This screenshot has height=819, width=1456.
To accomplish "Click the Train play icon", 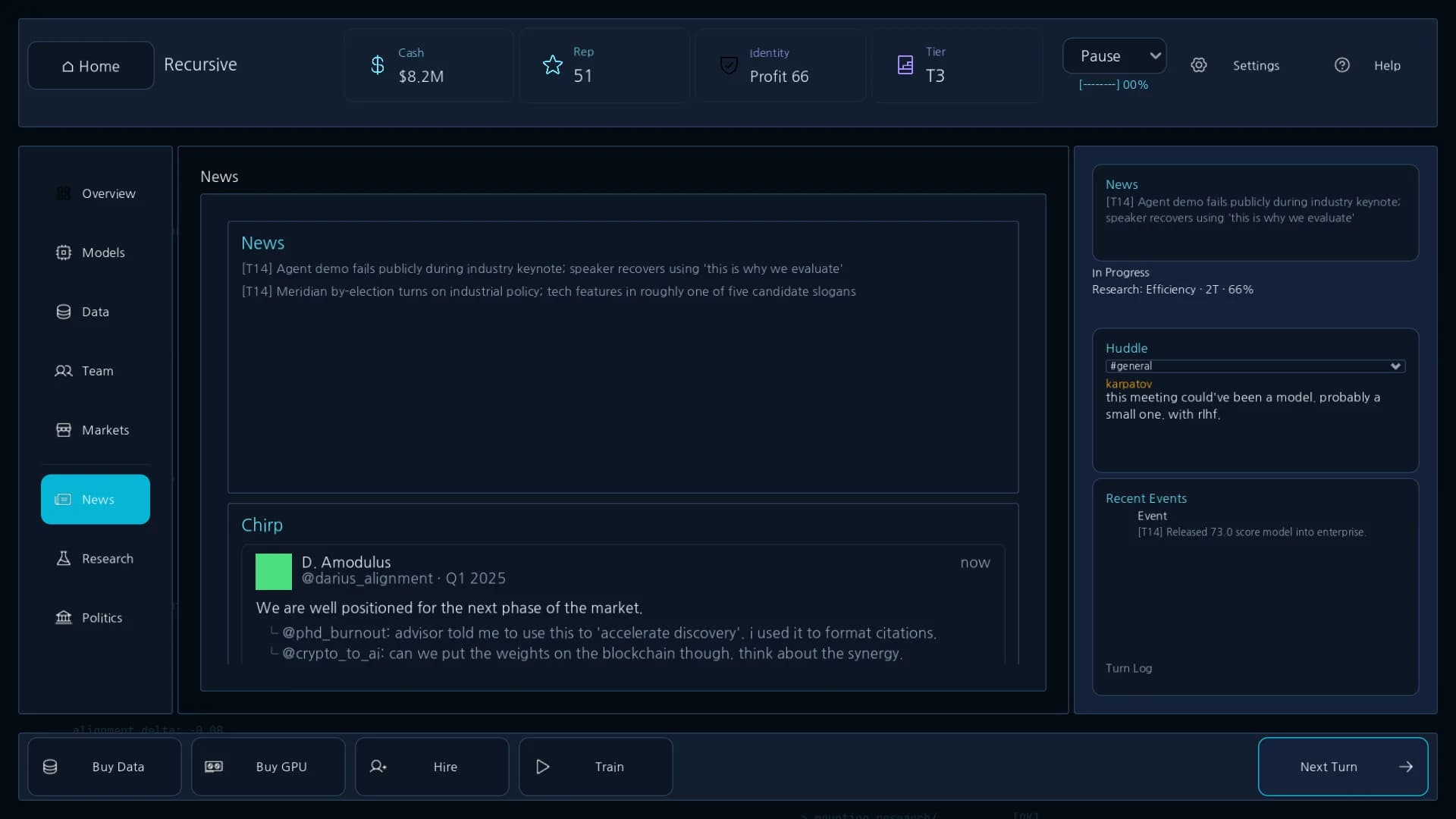I will (x=542, y=767).
